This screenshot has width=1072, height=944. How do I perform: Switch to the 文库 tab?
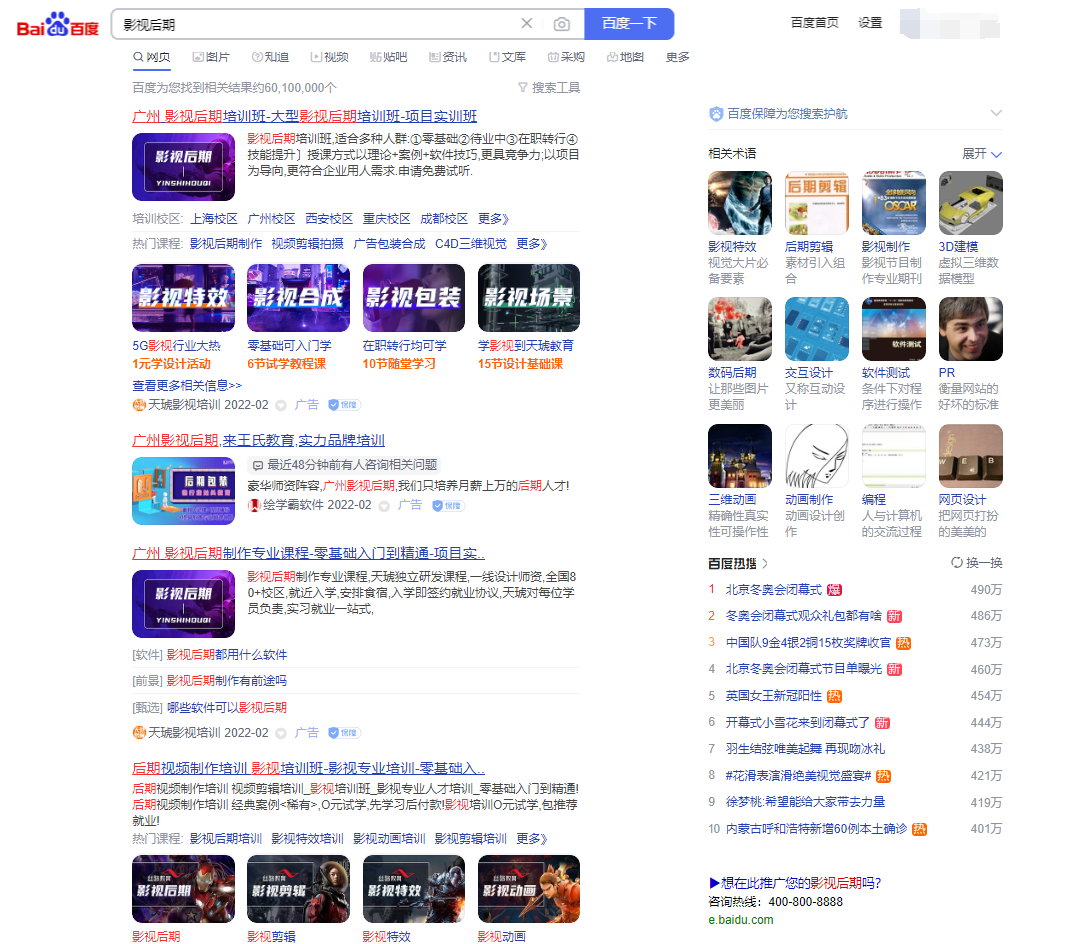(x=507, y=57)
